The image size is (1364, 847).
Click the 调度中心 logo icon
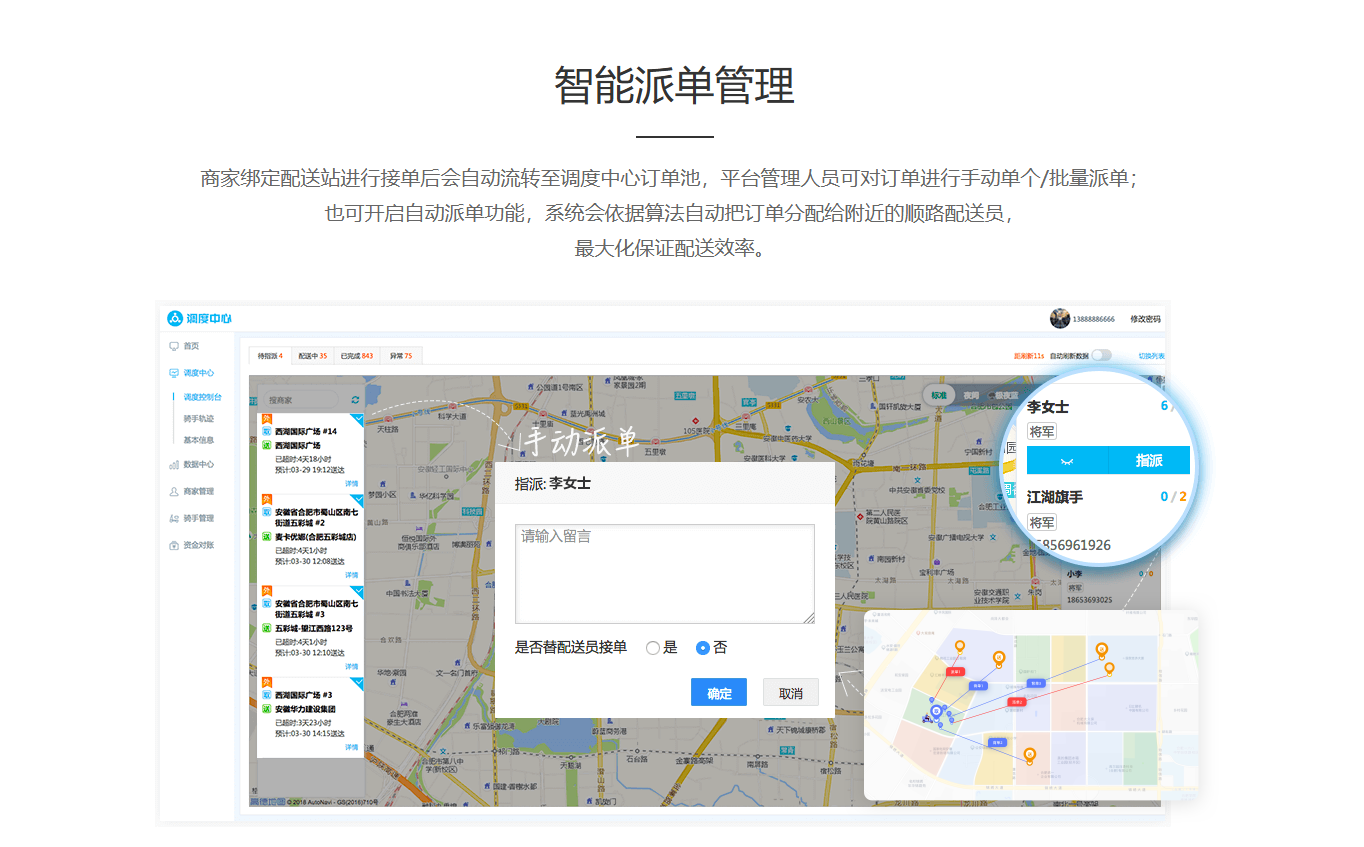click(175, 318)
